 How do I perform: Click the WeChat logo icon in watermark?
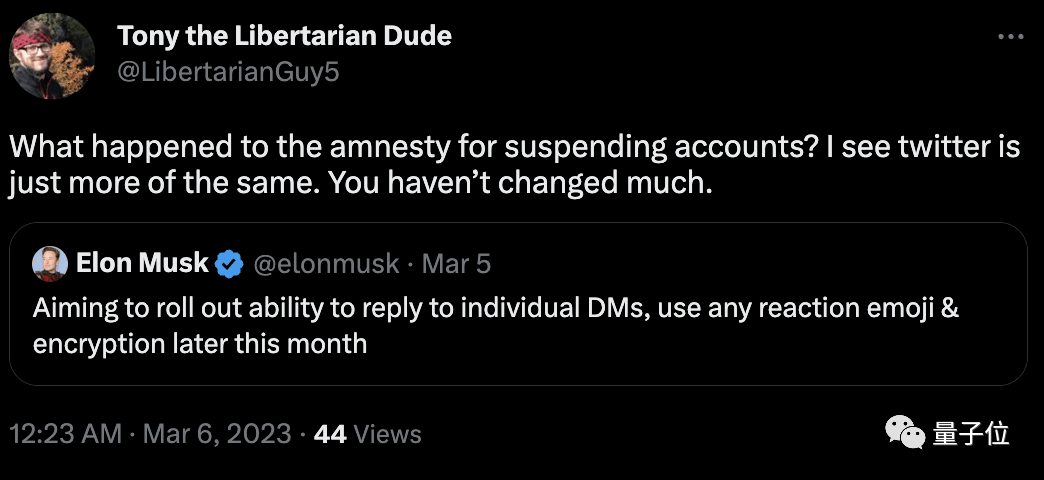pos(905,433)
